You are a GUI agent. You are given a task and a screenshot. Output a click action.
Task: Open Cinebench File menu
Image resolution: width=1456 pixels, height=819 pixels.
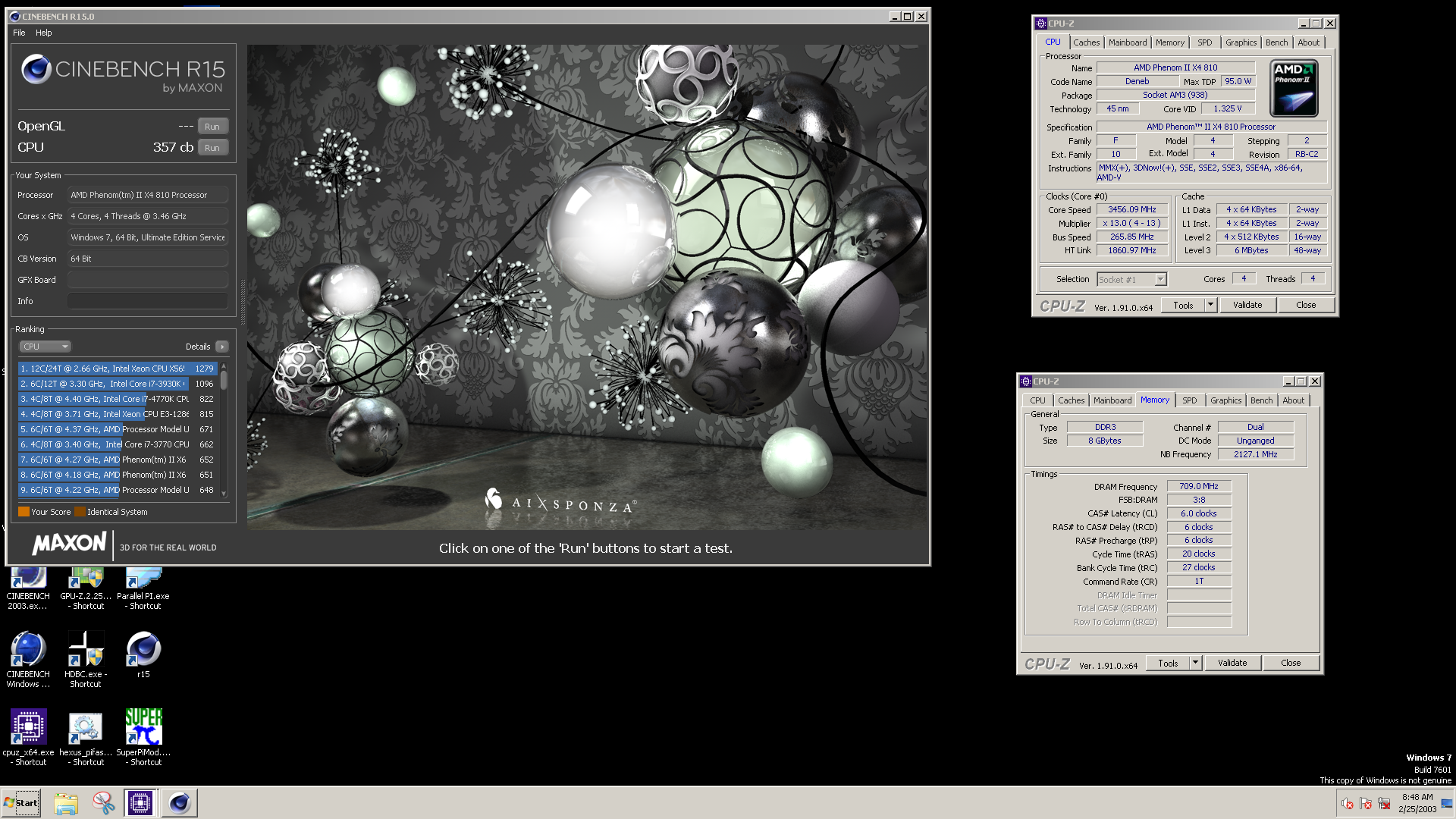point(19,33)
